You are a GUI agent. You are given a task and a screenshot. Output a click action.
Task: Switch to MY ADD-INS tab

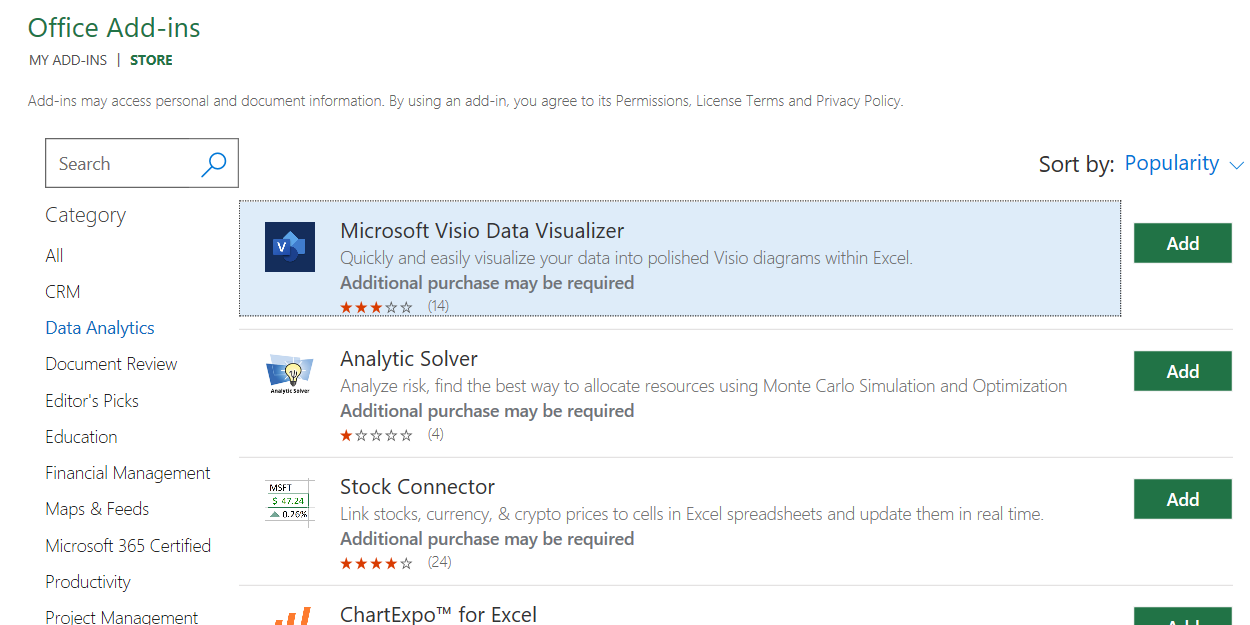[68, 60]
